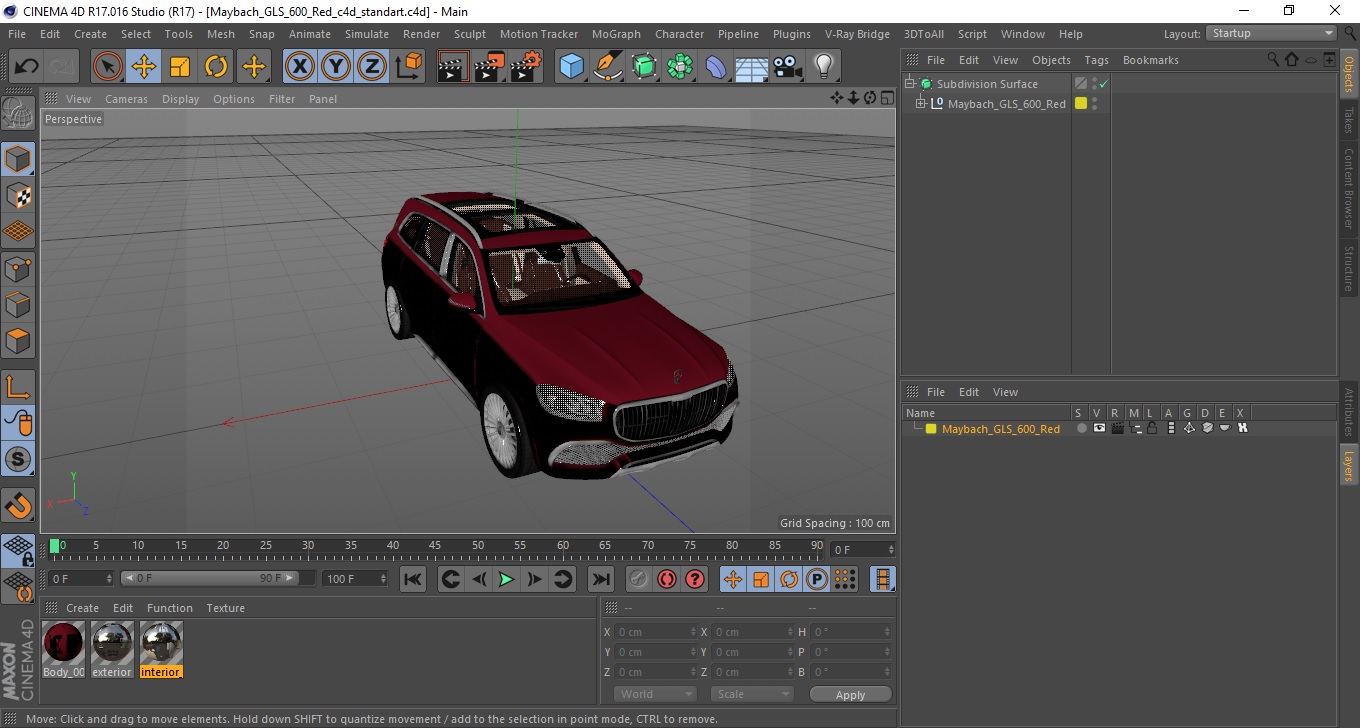Image resolution: width=1360 pixels, height=728 pixels.
Task: Open the Sculpt menu
Action: click(x=469, y=34)
